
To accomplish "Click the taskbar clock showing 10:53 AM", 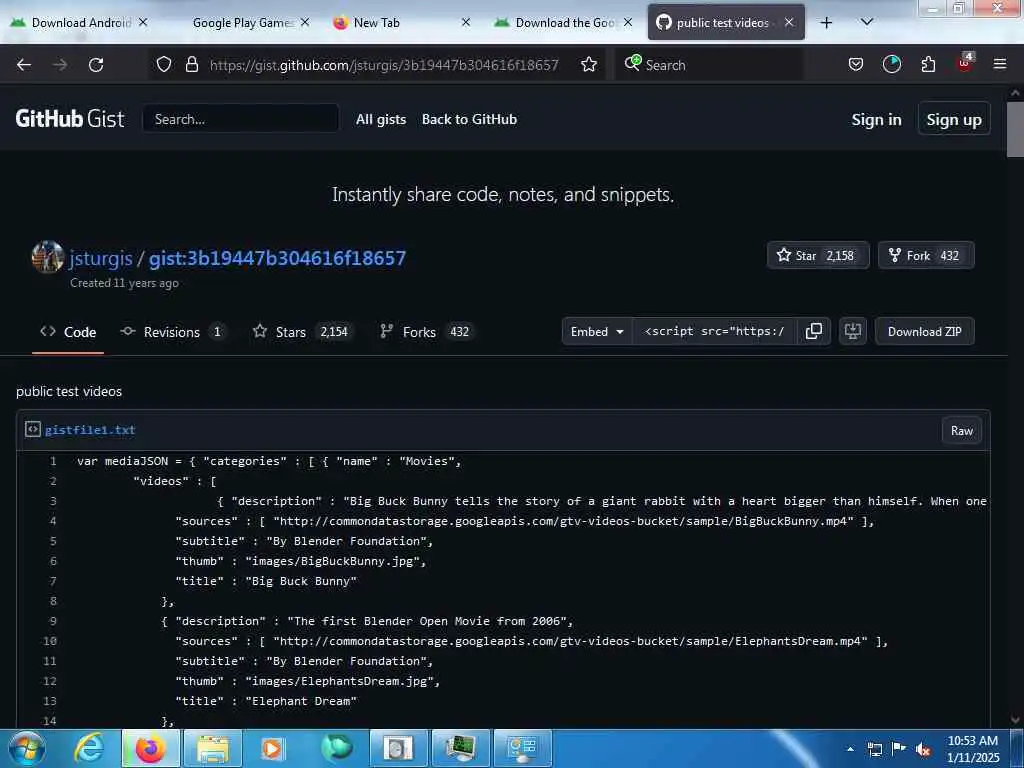I will (x=972, y=749).
